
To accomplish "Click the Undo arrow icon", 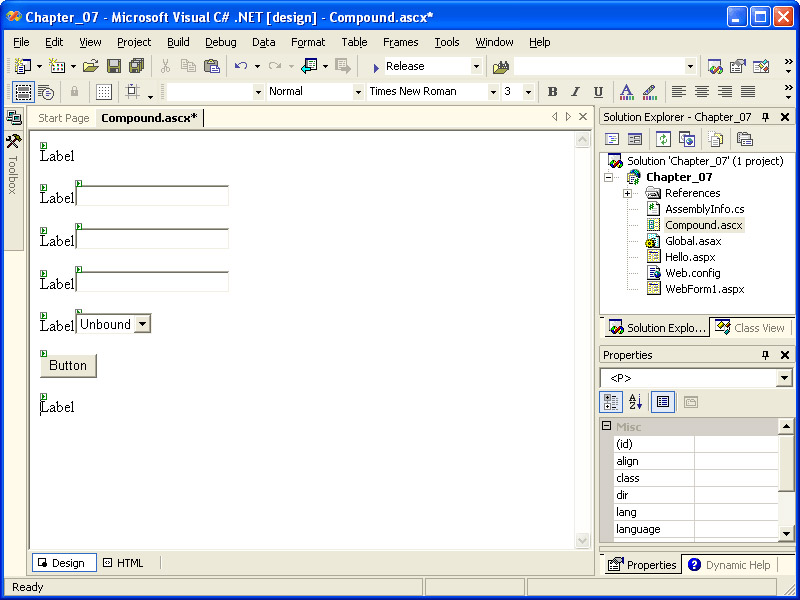I will pos(240,66).
